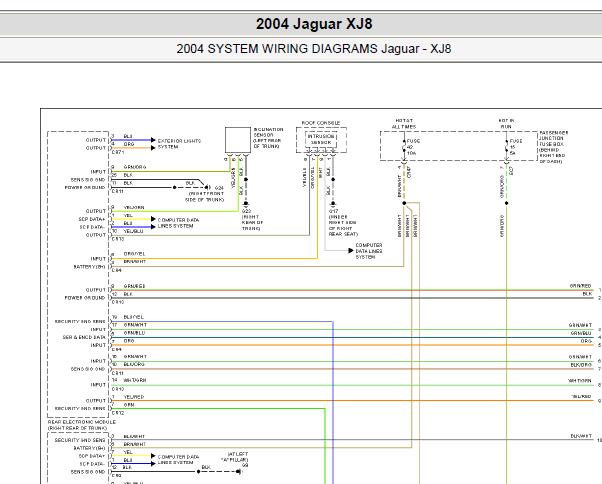The width and height of the screenshot is (602, 484).
Task: Click the 'ROOF CONSOLE' label
Action: (321, 123)
